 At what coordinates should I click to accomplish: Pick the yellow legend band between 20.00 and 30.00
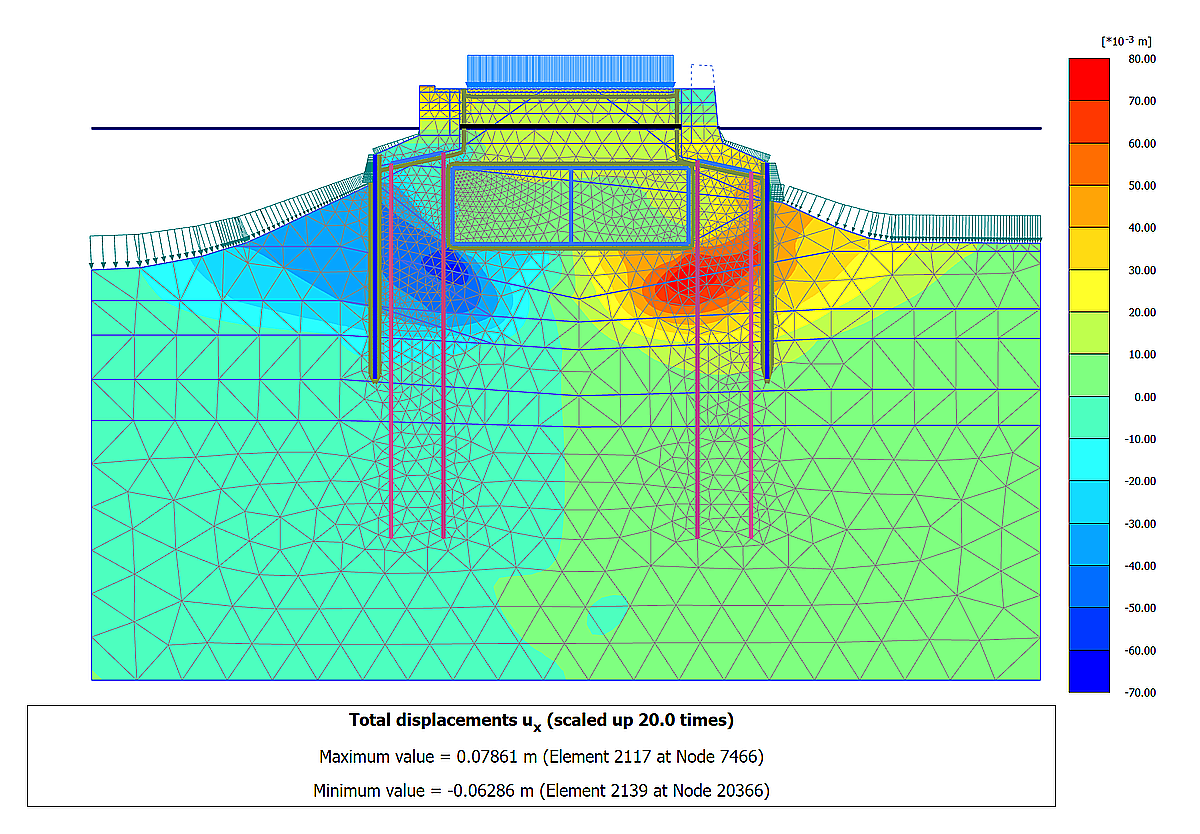1089,291
